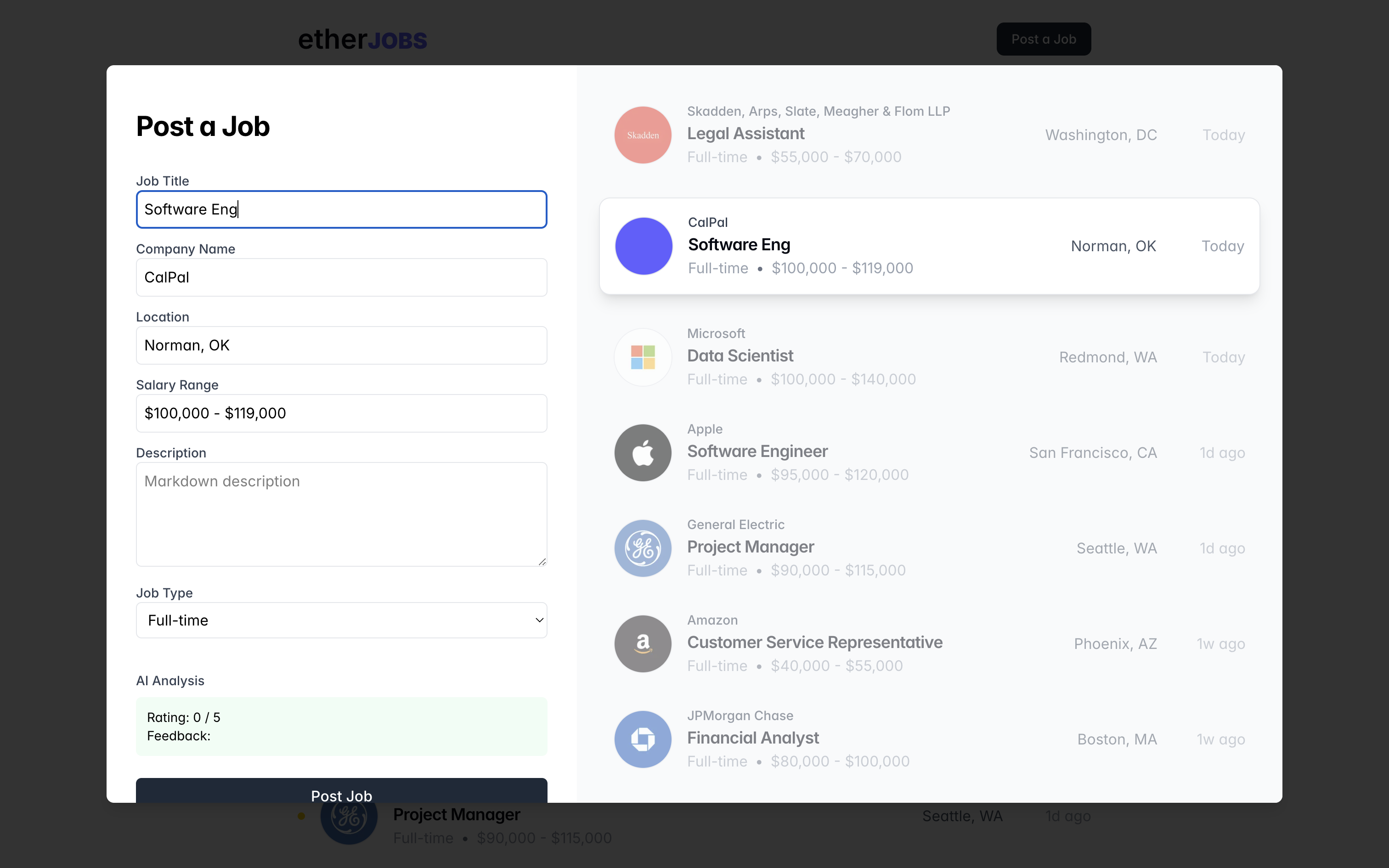Viewport: 1389px width, 868px height.
Task: Click the General Electric logo icon
Action: pos(643,548)
